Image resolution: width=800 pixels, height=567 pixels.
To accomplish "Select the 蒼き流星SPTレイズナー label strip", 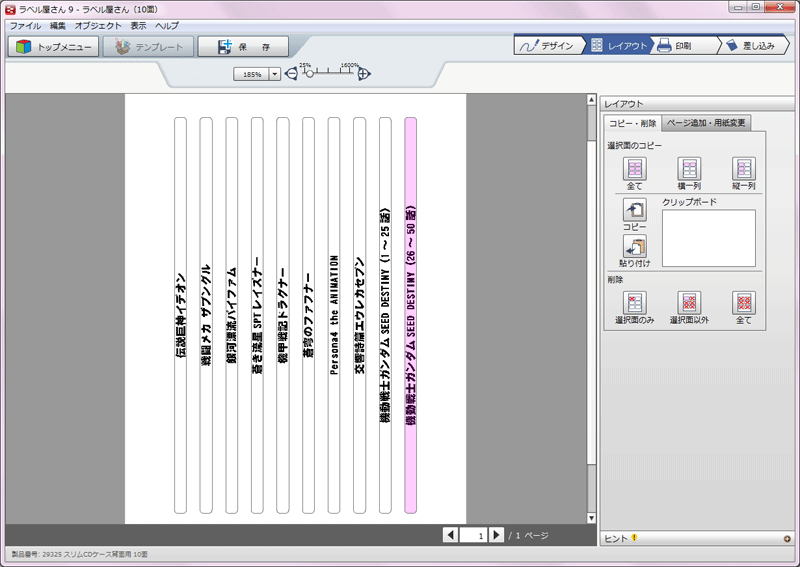I will [x=257, y=315].
